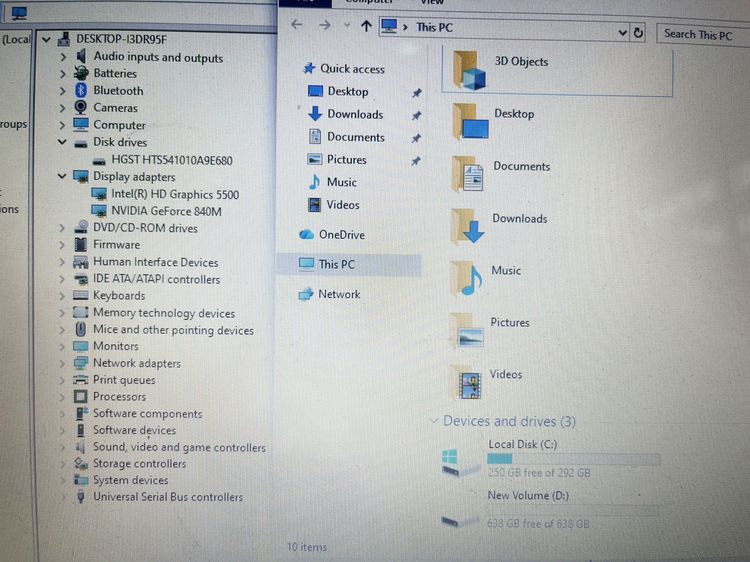Open the address bar history dropdown
Screen dimensions: 750x562
coord(622,33)
